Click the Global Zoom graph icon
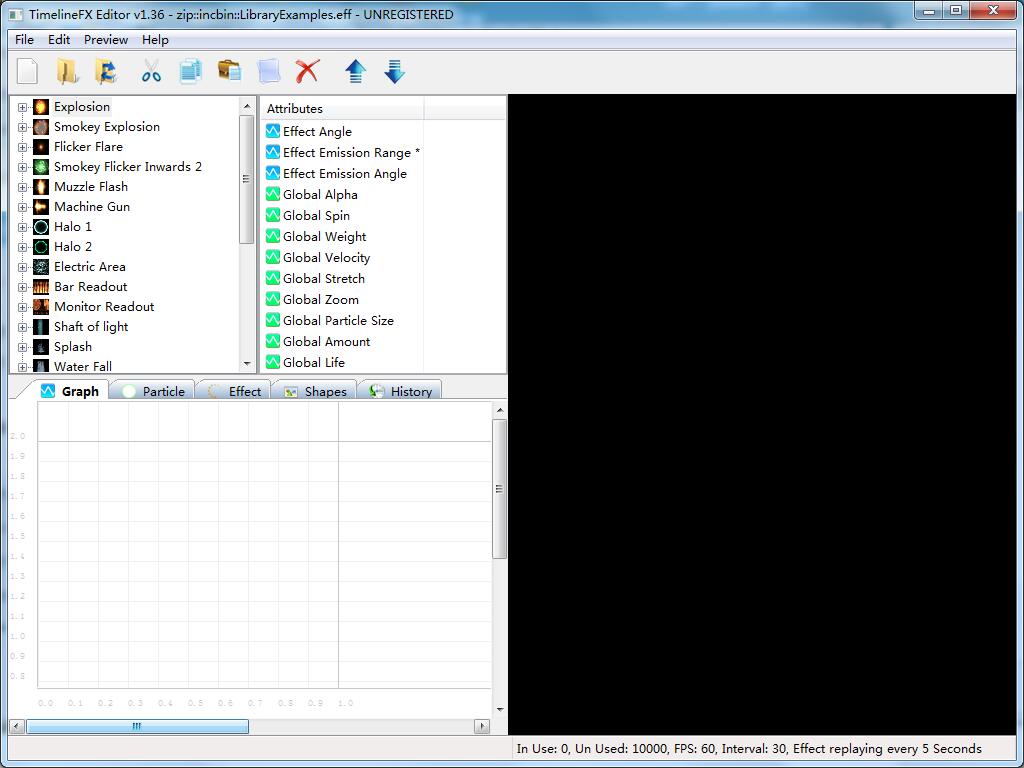Image resolution: width=1024 pixels, height=768 pixels. click(273, 299)
